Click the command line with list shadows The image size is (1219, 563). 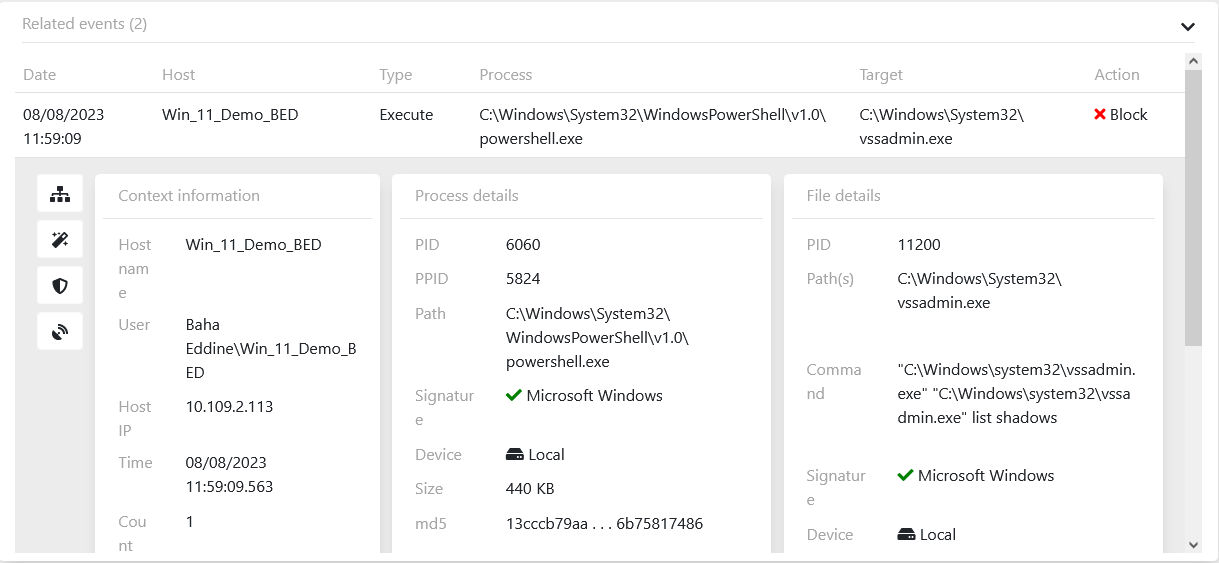point(1017,394)
